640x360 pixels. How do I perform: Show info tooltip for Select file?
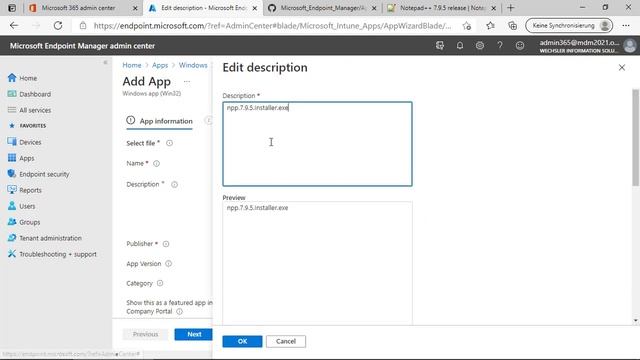pyautogui.click(x=169, y=143)
